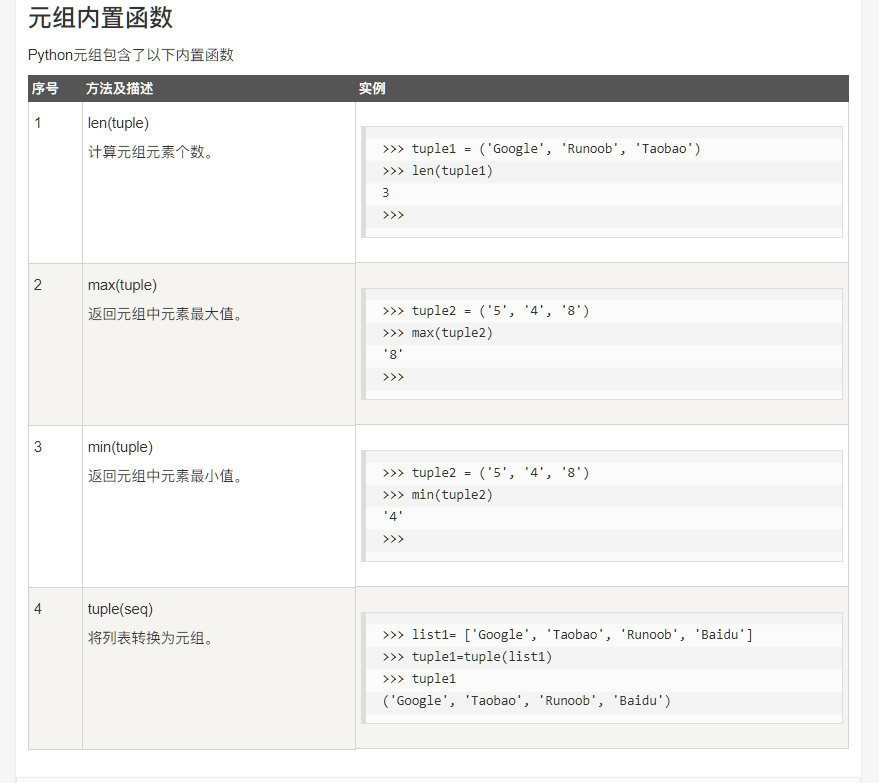879x783 pixels.
Task: Click the description 返回元组中元素最大值。
Action: (165, 314)
